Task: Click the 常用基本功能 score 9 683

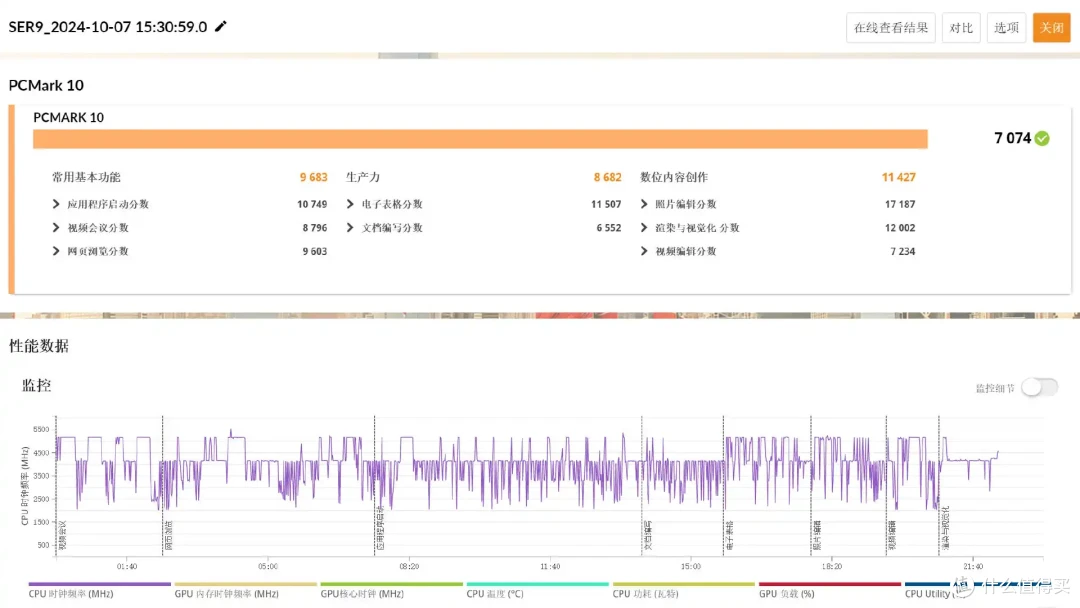Action: (313, 177)
